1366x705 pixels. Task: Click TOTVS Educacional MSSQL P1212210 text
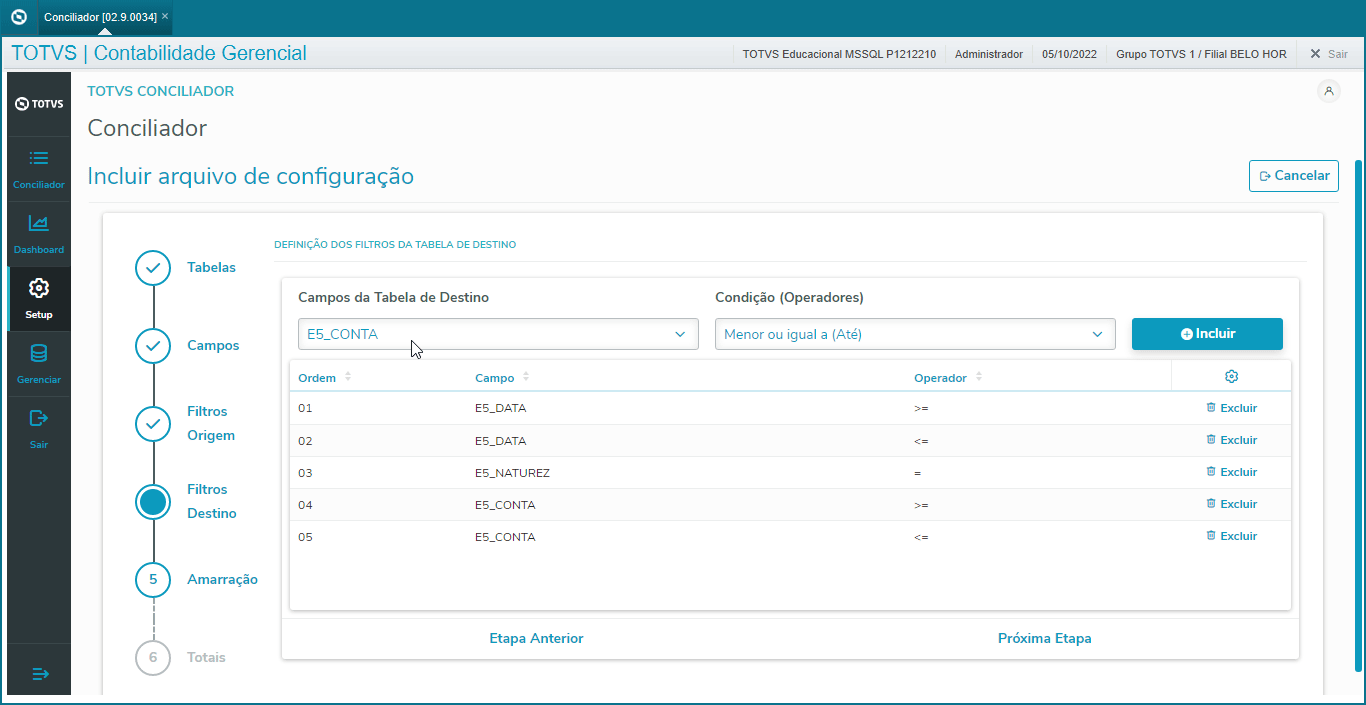[839, 54]
